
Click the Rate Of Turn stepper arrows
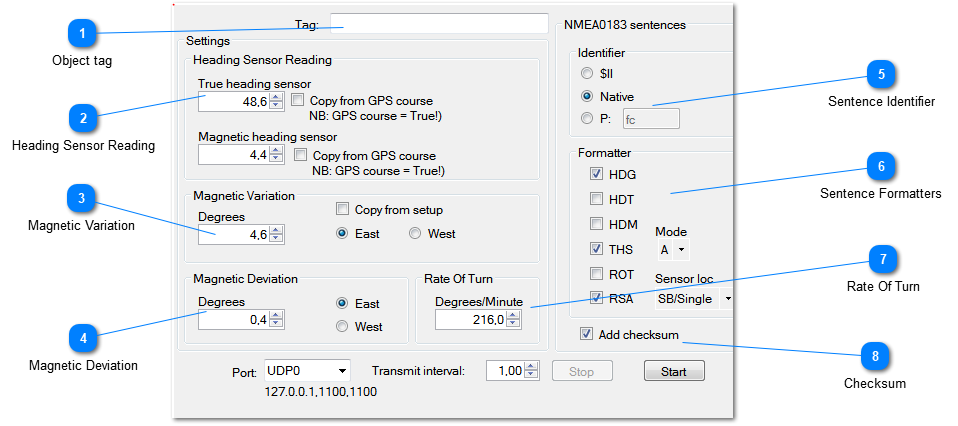point(514,319)
